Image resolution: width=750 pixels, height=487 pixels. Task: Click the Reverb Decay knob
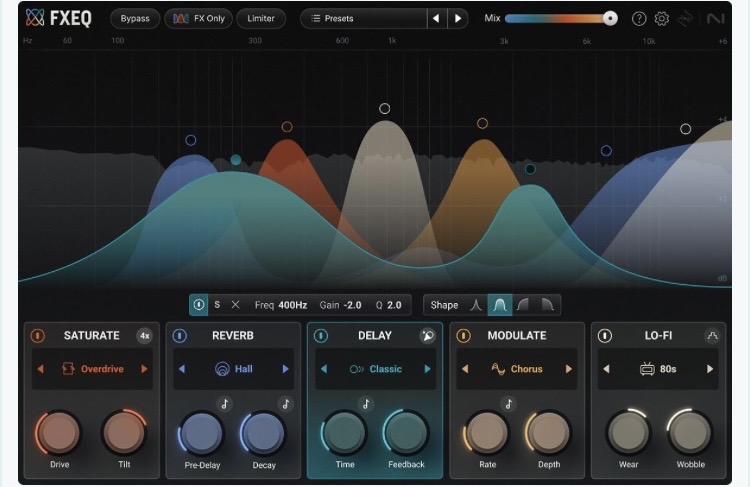coord(263,432)
